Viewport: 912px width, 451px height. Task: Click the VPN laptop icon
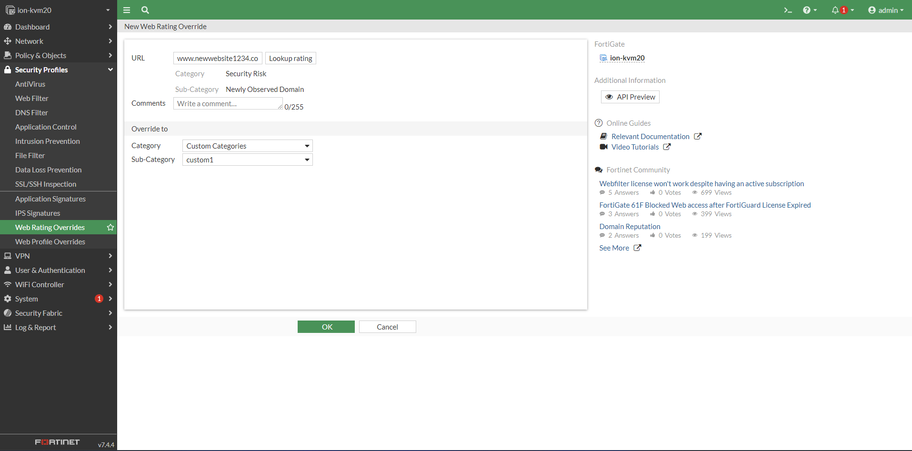pos(8,256)
